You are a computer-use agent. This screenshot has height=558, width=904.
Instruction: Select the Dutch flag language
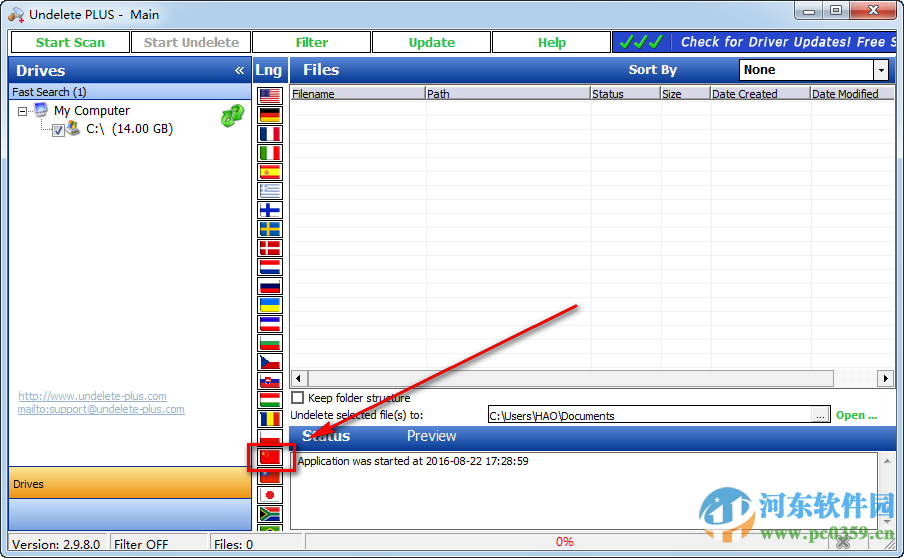coord(270,267)
